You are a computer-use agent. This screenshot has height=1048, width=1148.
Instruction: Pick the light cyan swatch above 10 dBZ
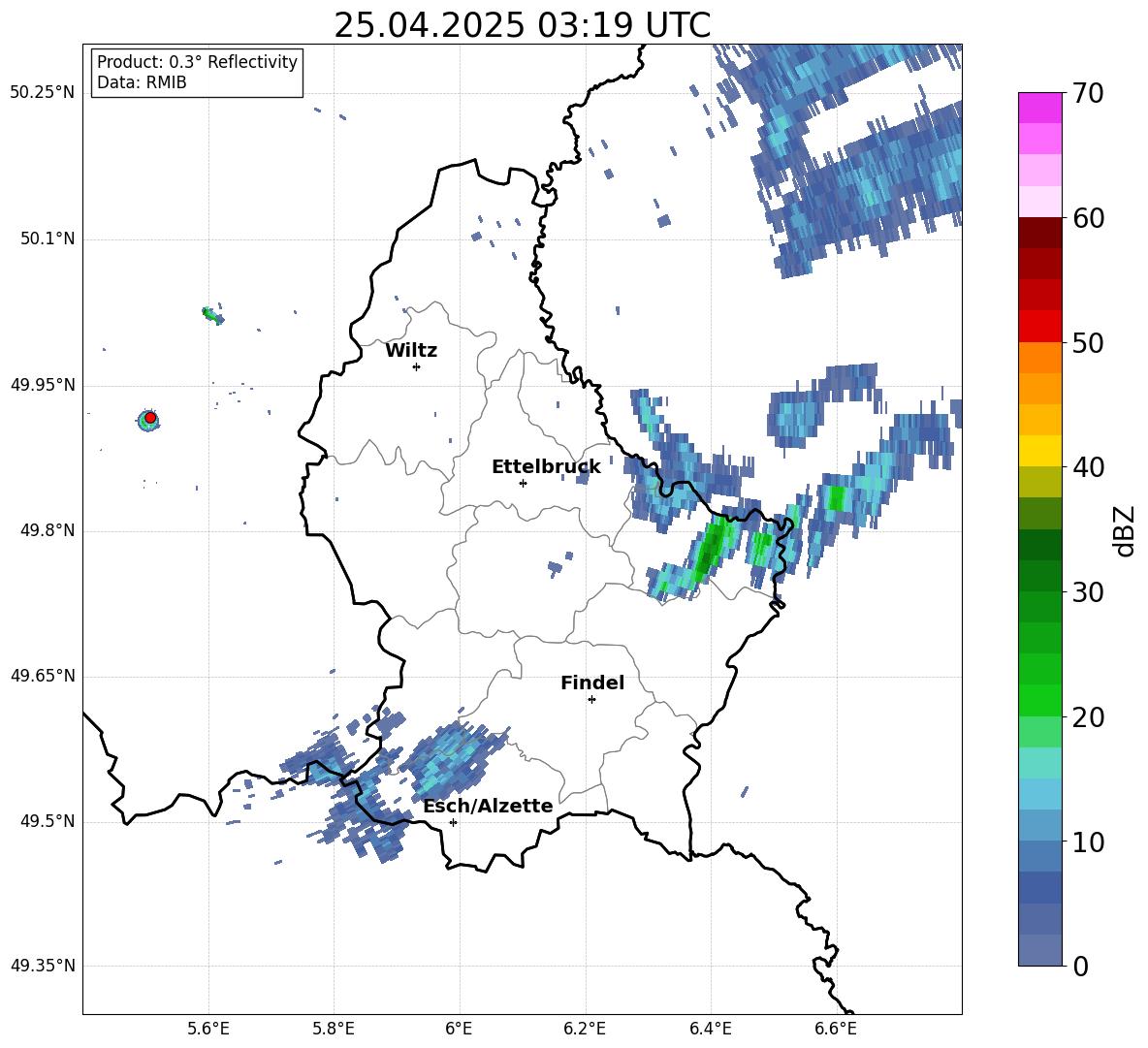pyautogui.click(x=1039, y=794)
